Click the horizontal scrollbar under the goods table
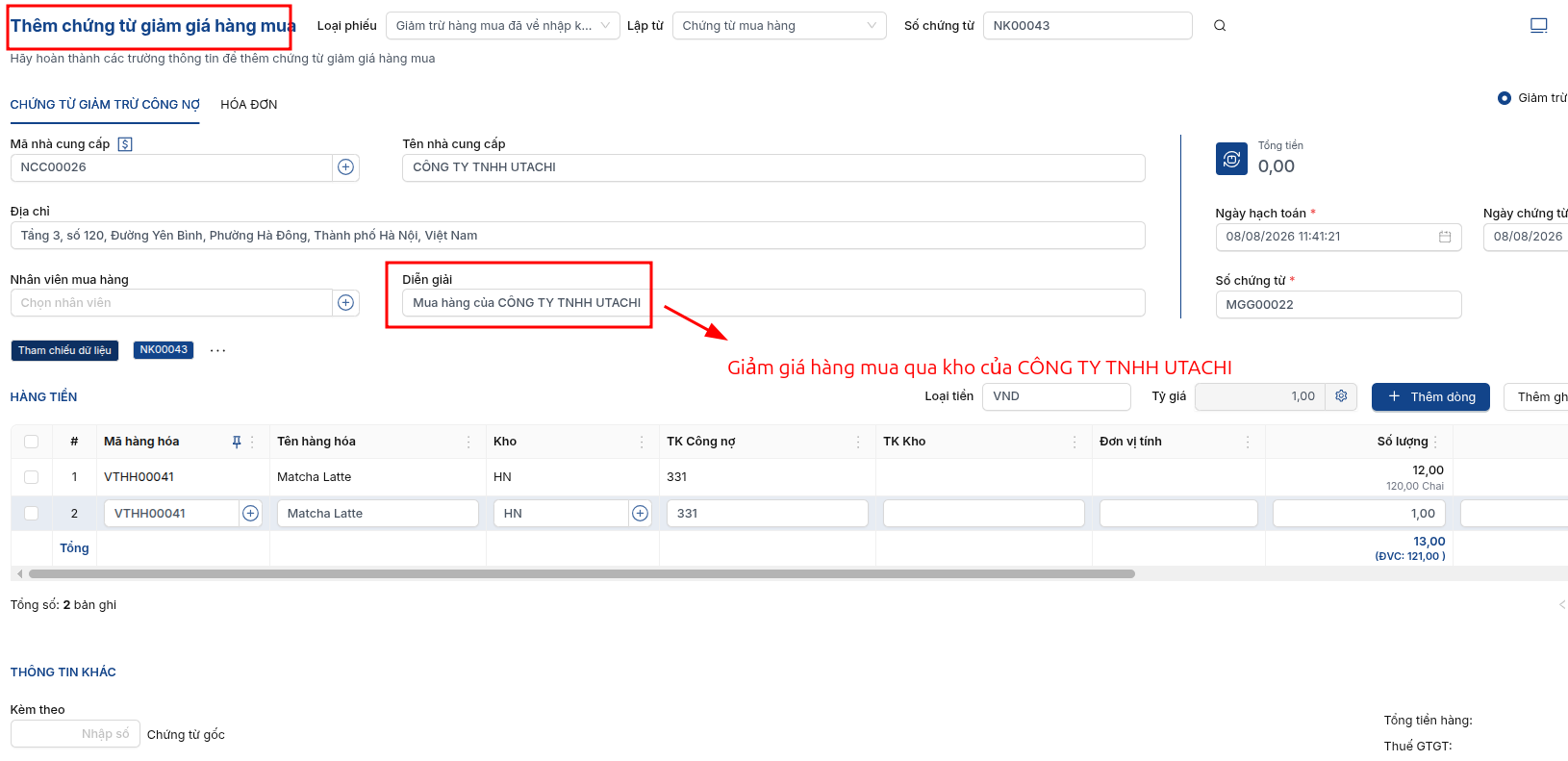 [x=582, y=574]
